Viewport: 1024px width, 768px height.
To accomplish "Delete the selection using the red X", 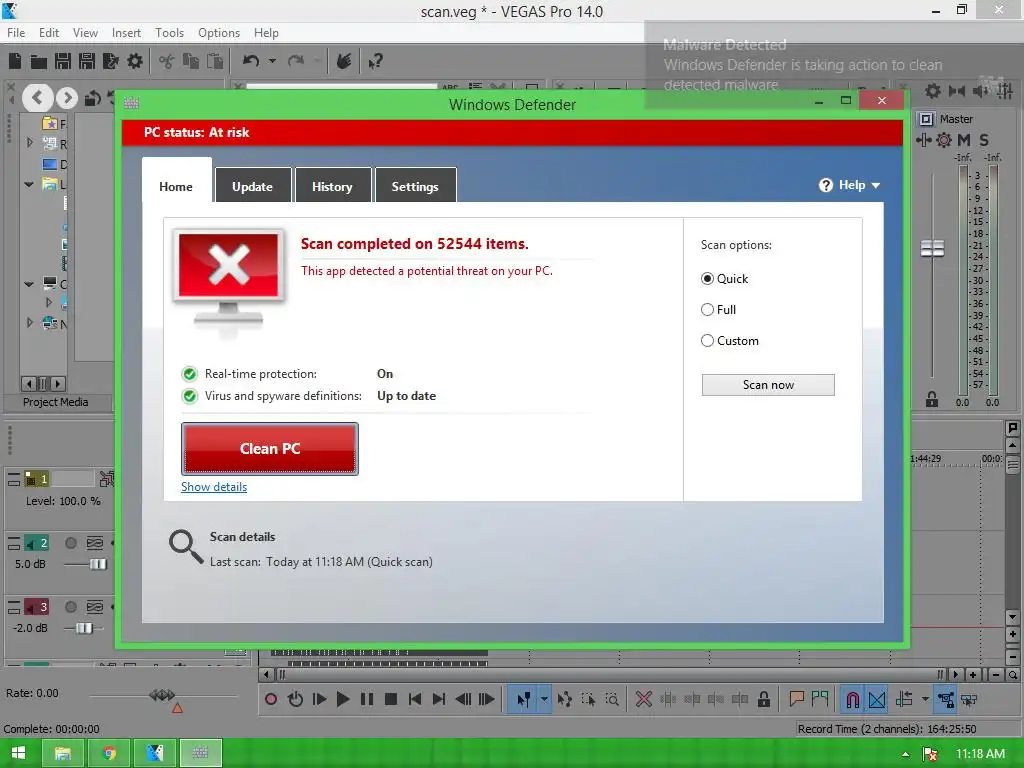I will pos(644,699).
